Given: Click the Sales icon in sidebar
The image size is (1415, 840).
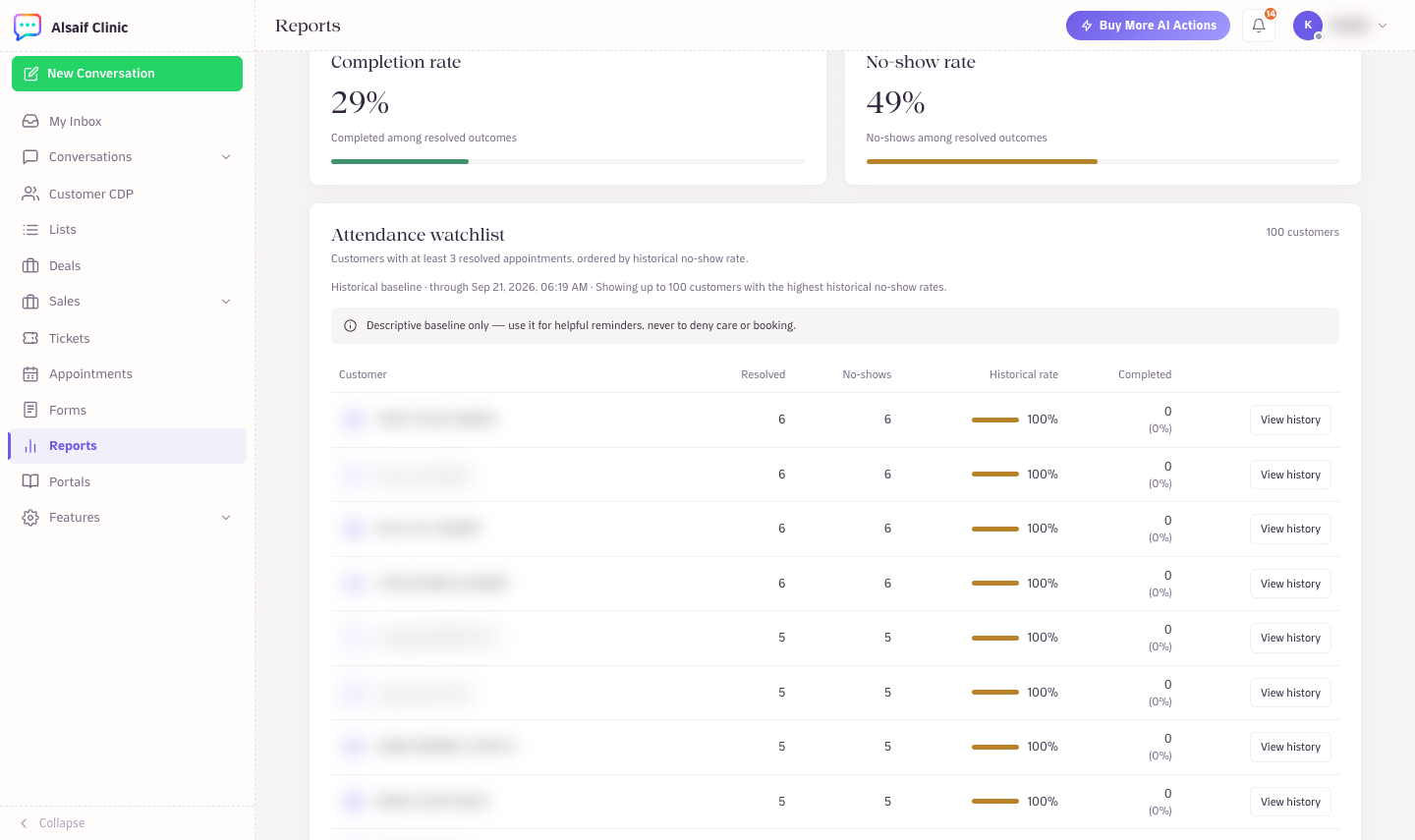Looking at the screenshot, I should pos(30,302).
